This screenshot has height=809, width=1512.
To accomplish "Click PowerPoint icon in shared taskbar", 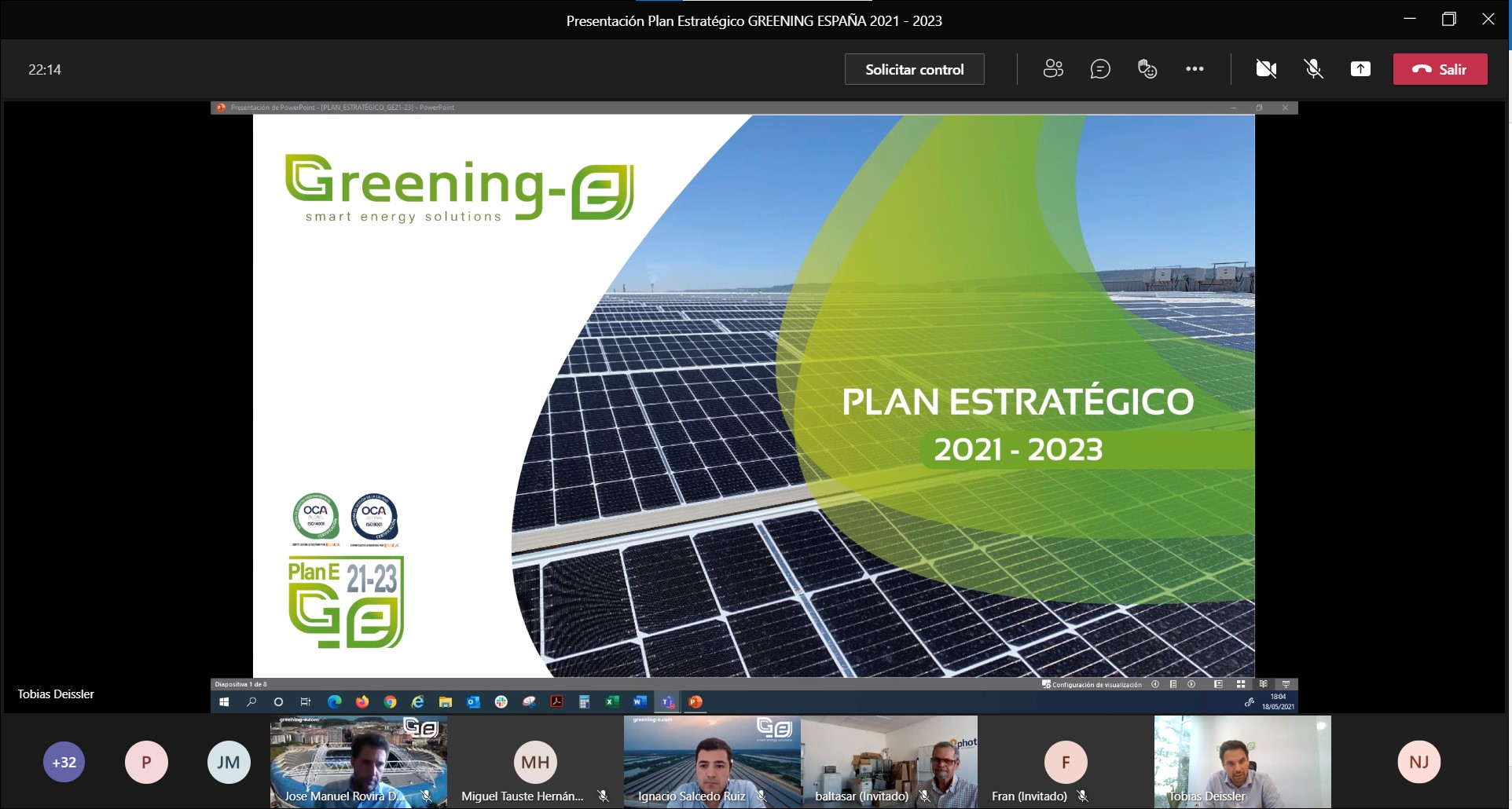I will [695, 702].
